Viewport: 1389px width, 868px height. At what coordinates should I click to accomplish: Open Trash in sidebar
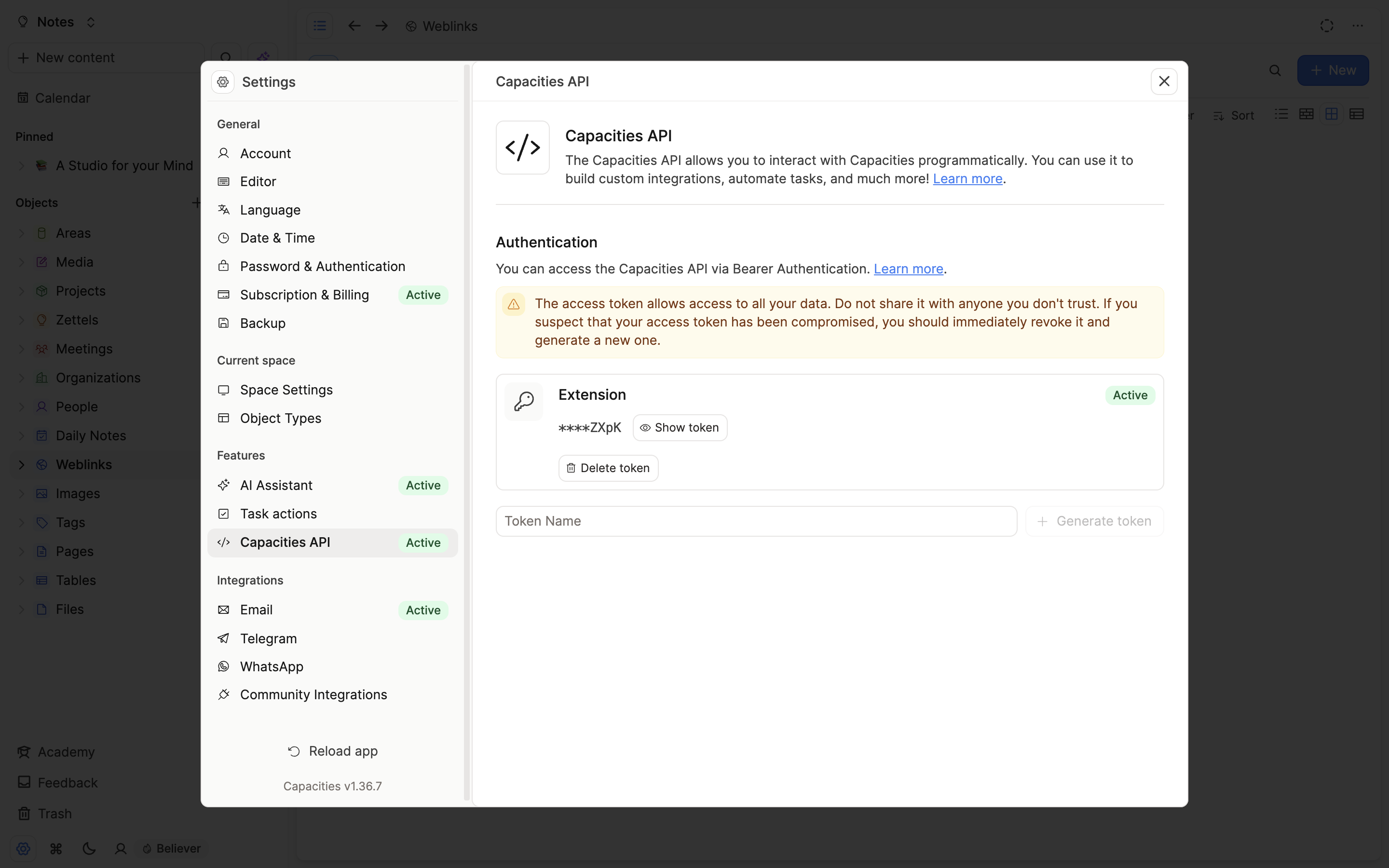tap(45, 814)
